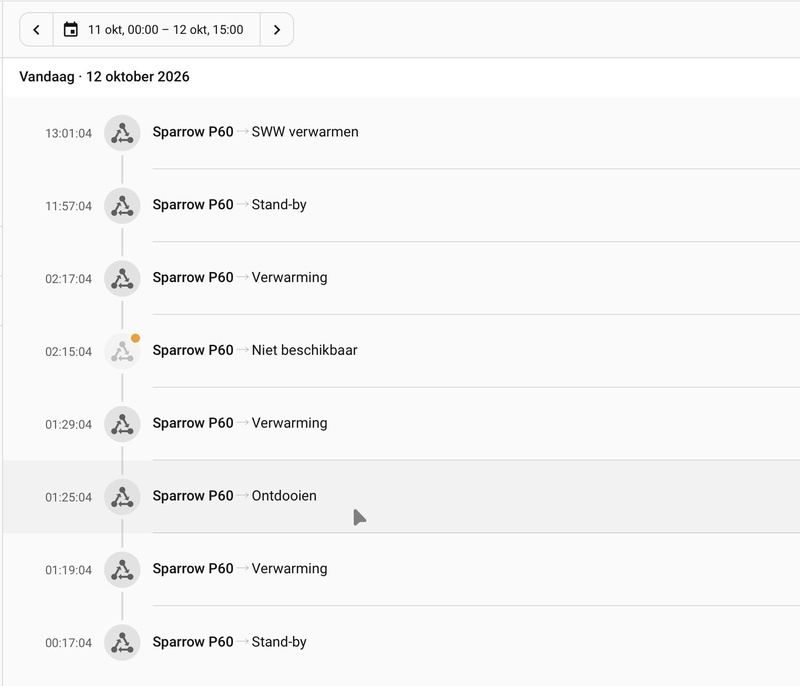Screen dimensions: 800x686
Task: Select the 'Niet beschikbaar' state text
Action: [305, 350]
